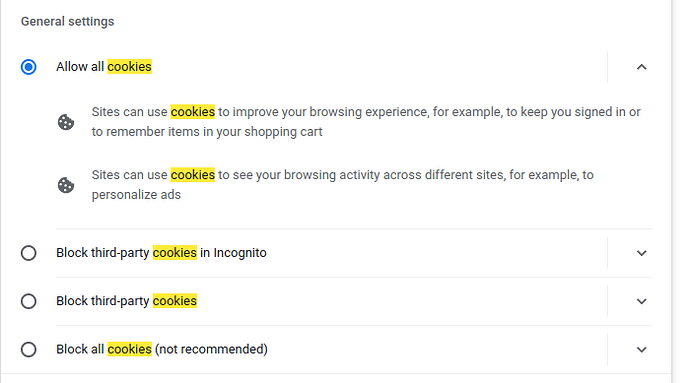Expand the Block third-party cookies row arrow
The width and height of the screenshot is (690, 383).
coord(642,301)
